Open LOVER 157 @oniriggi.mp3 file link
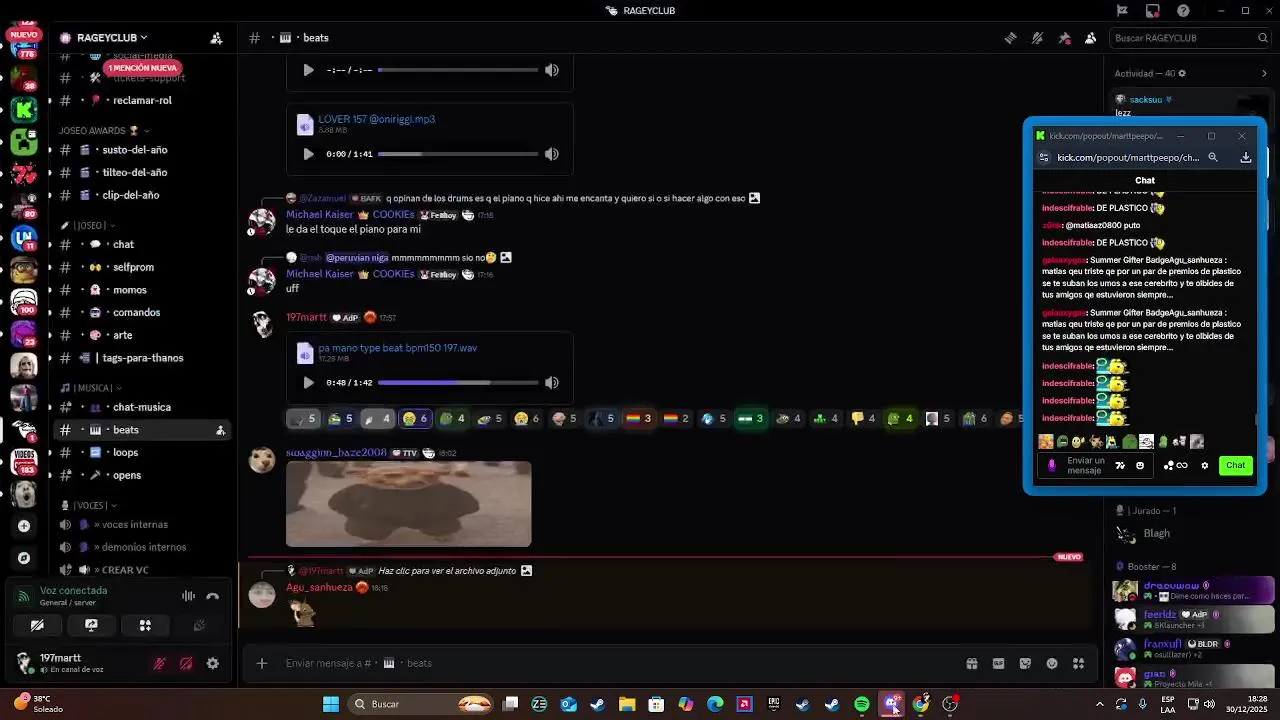Image resolution: width=1280 pixels, height=720 pixels. [x=377, y=119]
